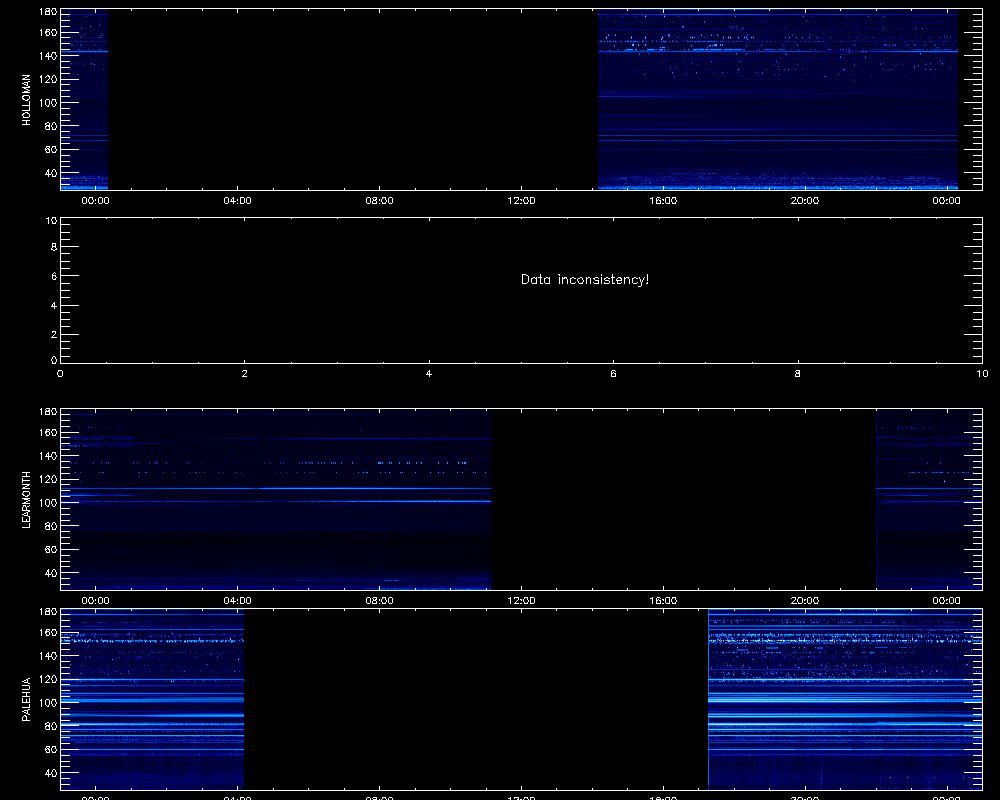Click the 08:00 time label under Learmonth plot
This screenshot has width=1000, height=800.
[379, 601]
